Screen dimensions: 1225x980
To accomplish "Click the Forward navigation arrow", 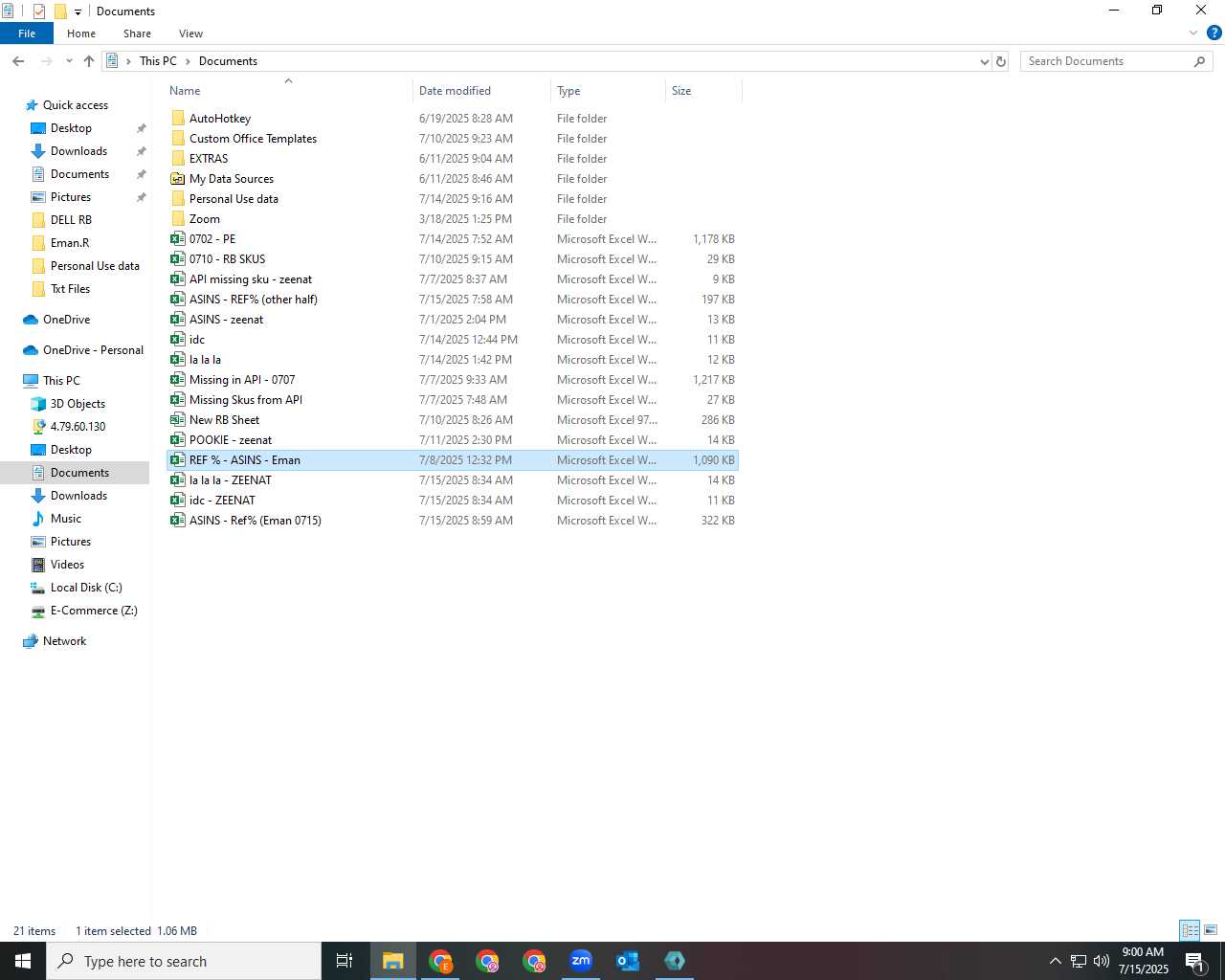I will (x=46, y=61).
